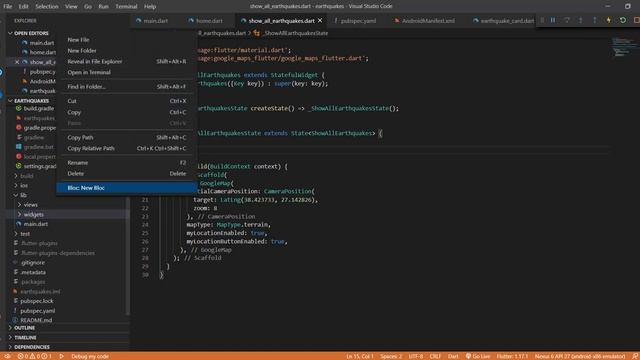Switch to AndroidManifest.xml tab

point(427,20)
